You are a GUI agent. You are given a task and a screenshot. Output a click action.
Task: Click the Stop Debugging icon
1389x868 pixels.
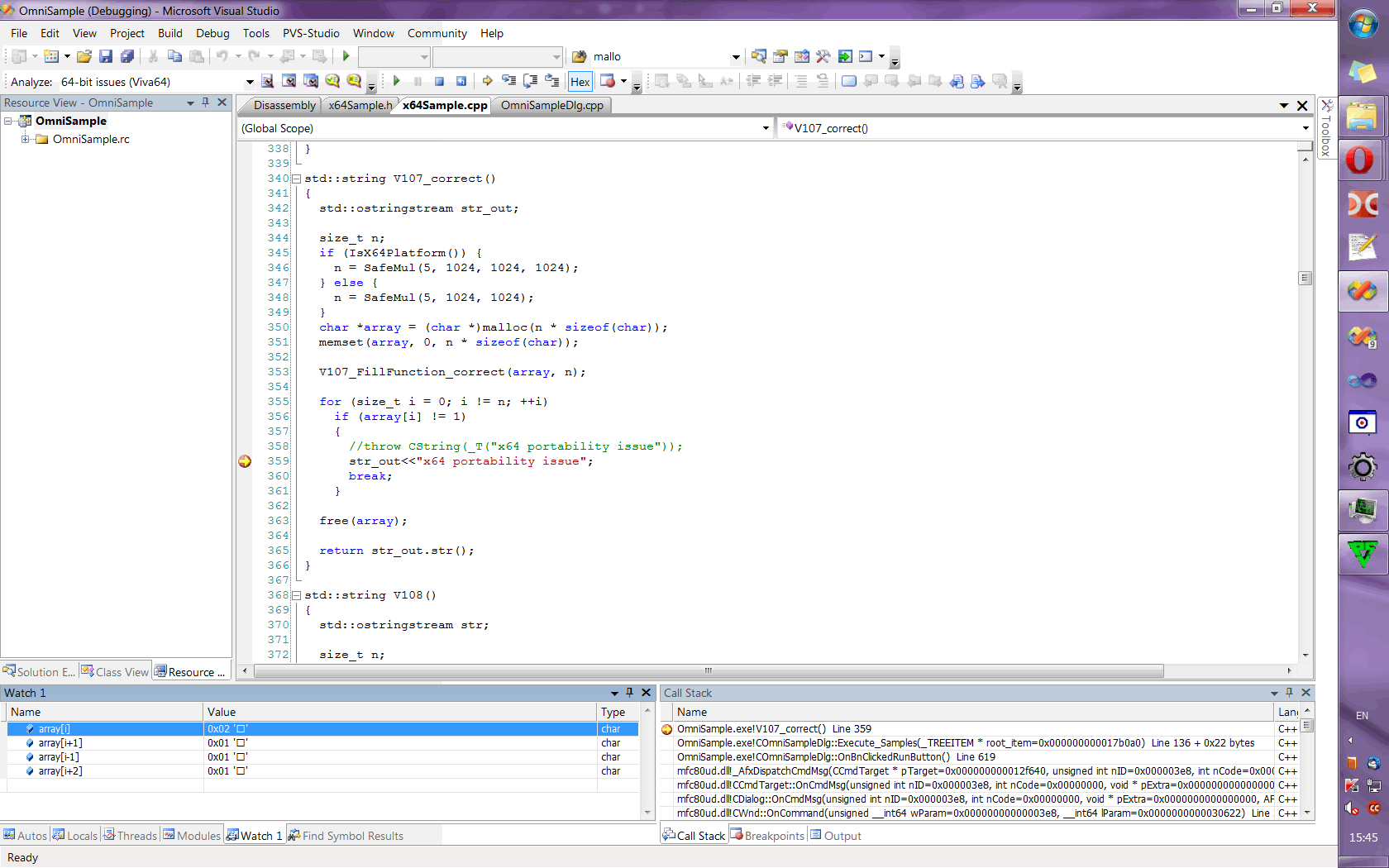pyautogui.click(x=440, y=81)
